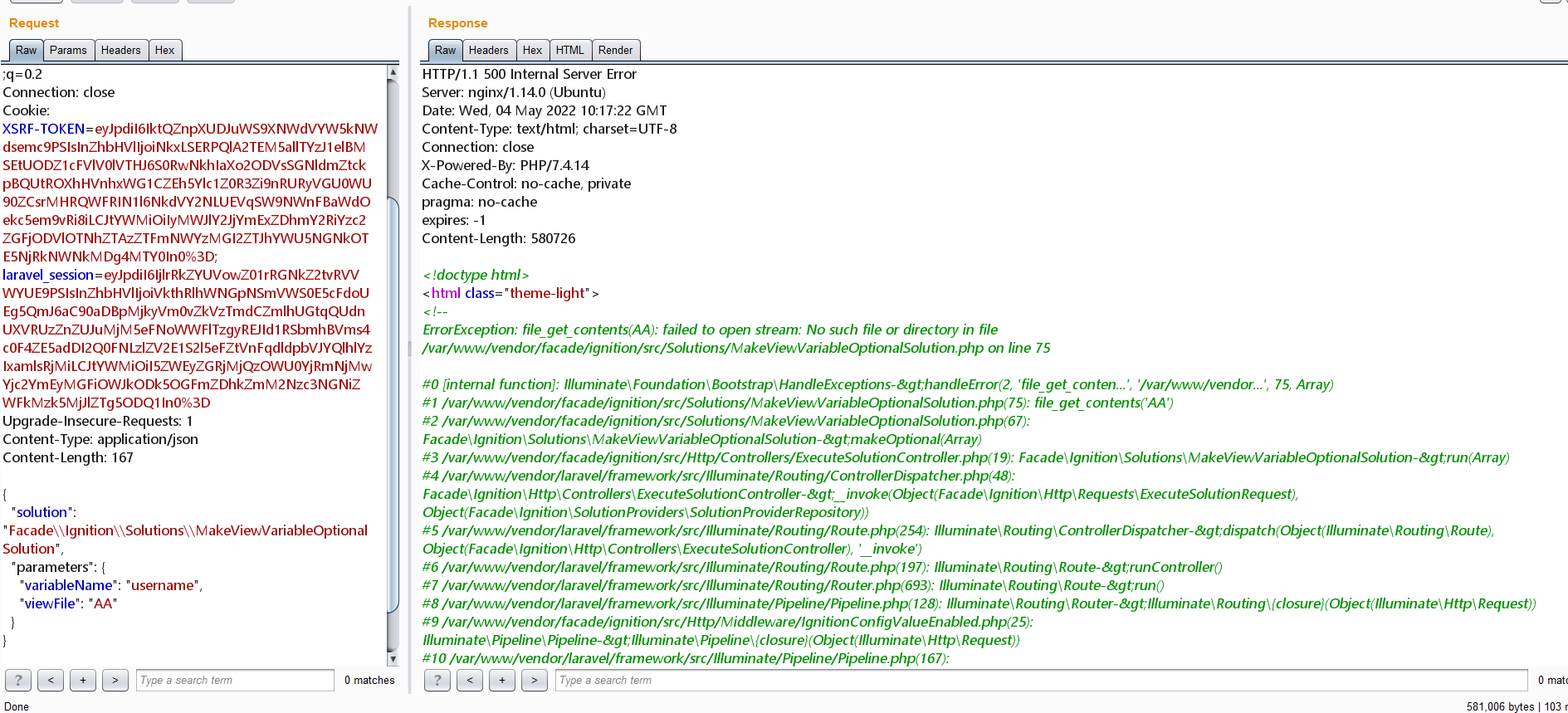Click "Cache-Control: no-cache, private" header
This screenshot has height=713, width=1568.
tap(526, 183)
